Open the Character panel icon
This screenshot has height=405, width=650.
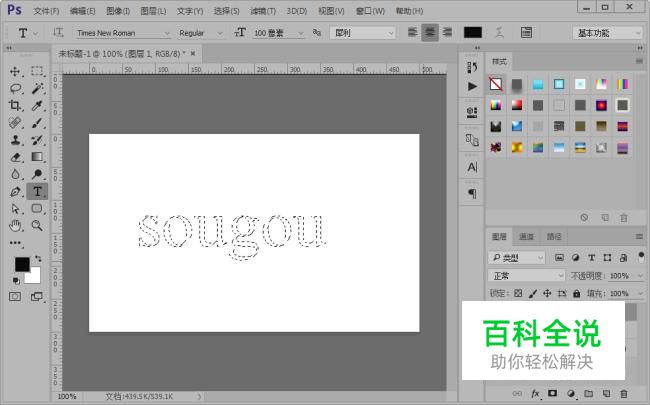tap(472, 167)
